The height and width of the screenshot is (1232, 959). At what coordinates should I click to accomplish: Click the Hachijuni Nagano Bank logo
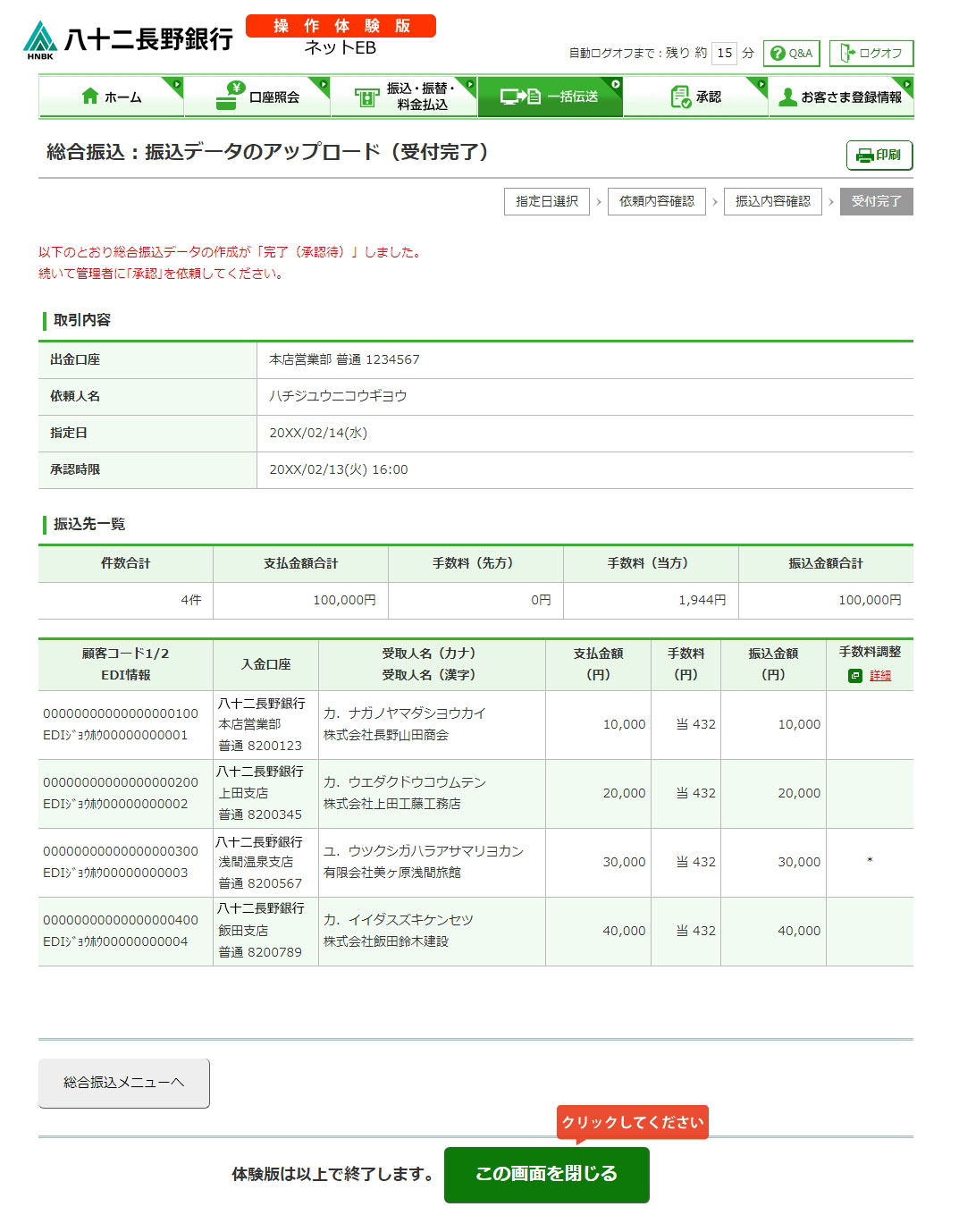click(128, 39)
